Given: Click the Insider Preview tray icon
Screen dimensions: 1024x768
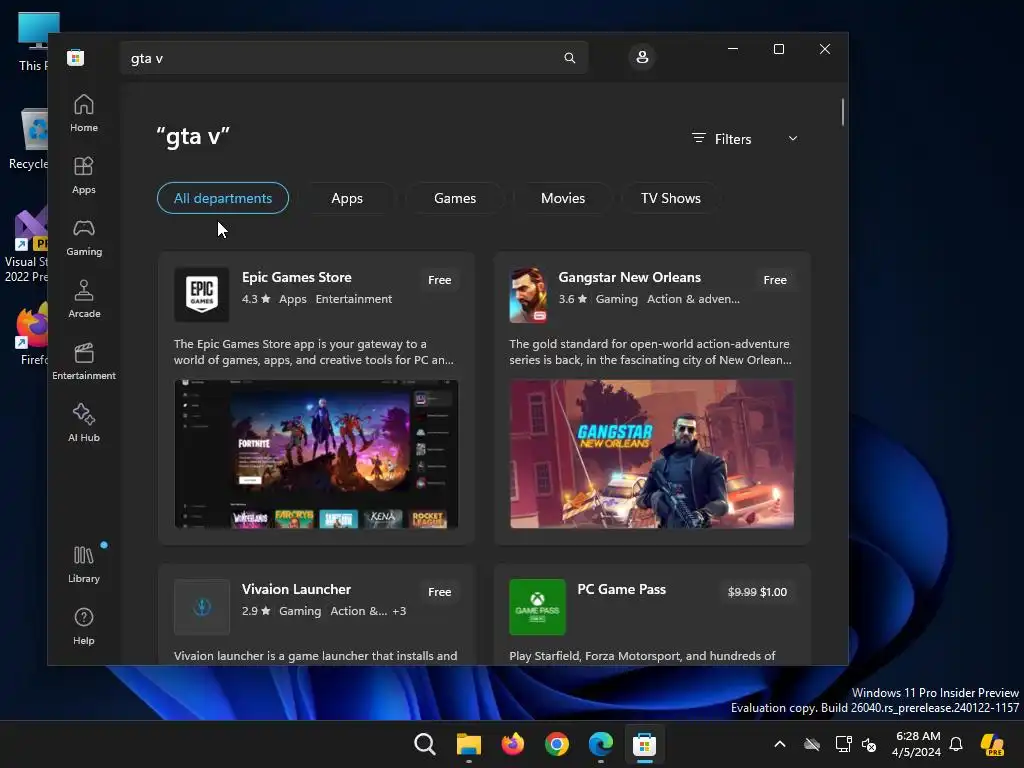Looking at the screenshot, I should point(992,744).
